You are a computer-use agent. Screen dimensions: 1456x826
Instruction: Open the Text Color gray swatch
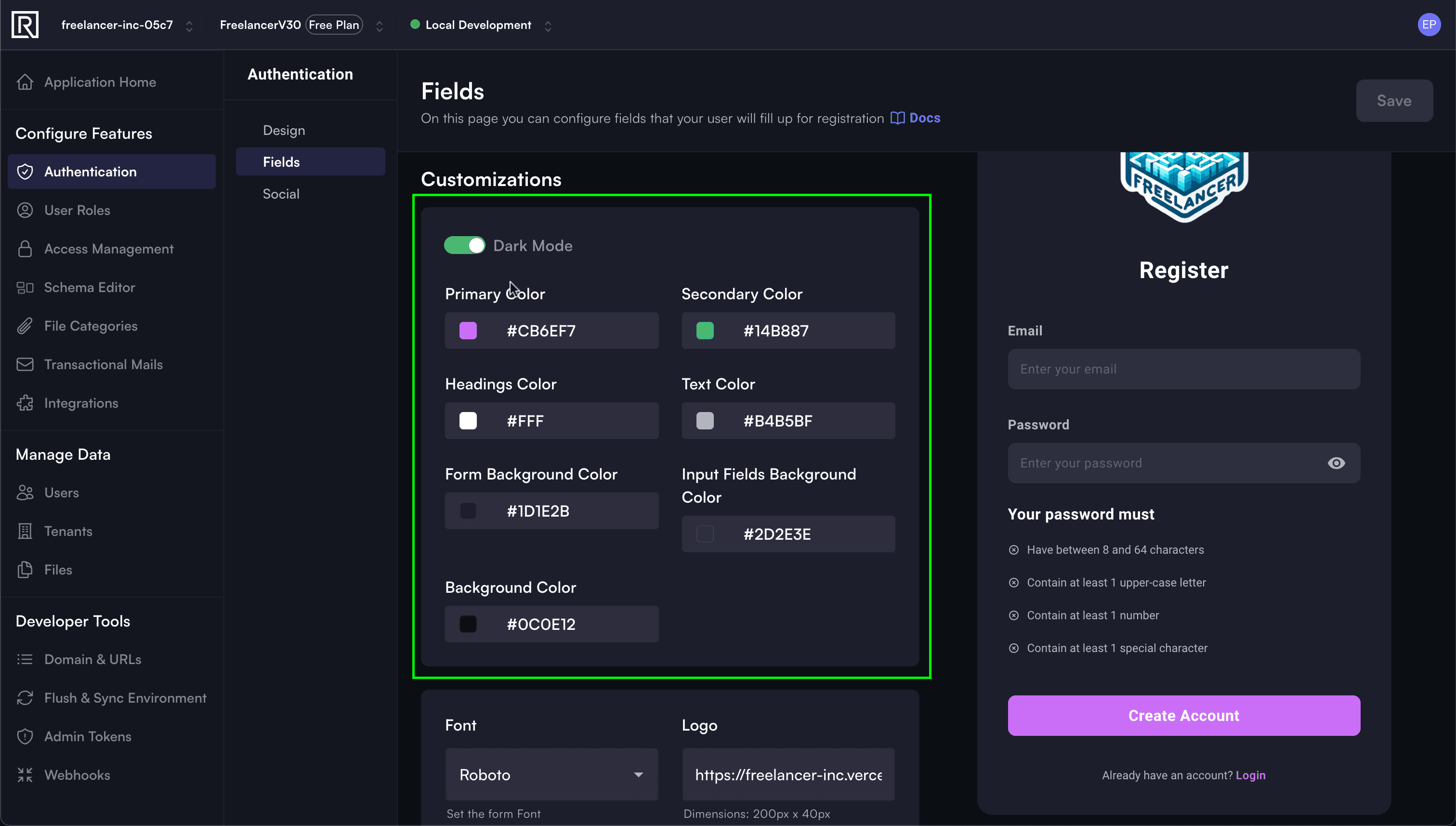pos(705,421)
